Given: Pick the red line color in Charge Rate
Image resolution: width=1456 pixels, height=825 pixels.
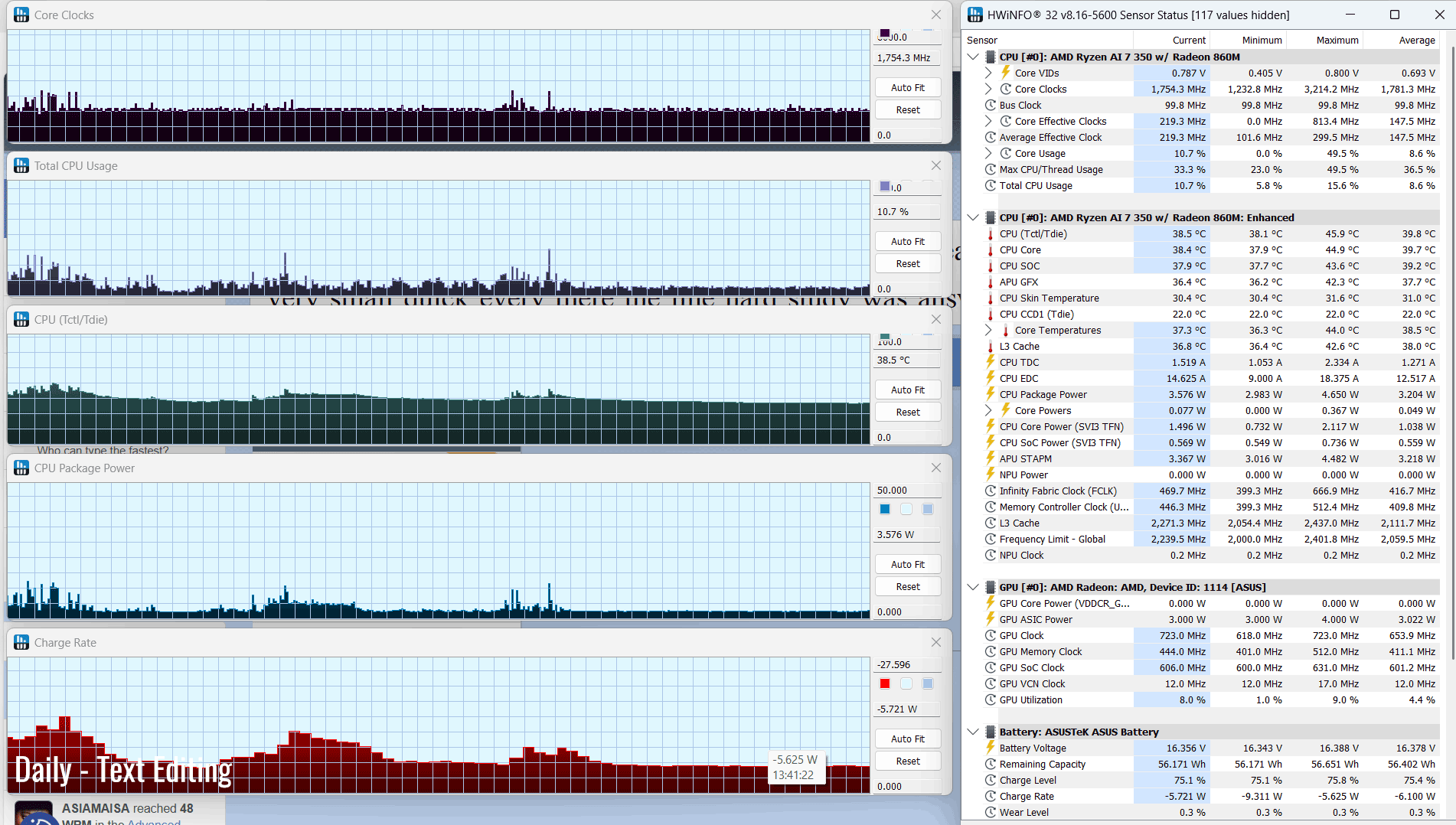Looking at the screenshot, I should tap(885, 684).
